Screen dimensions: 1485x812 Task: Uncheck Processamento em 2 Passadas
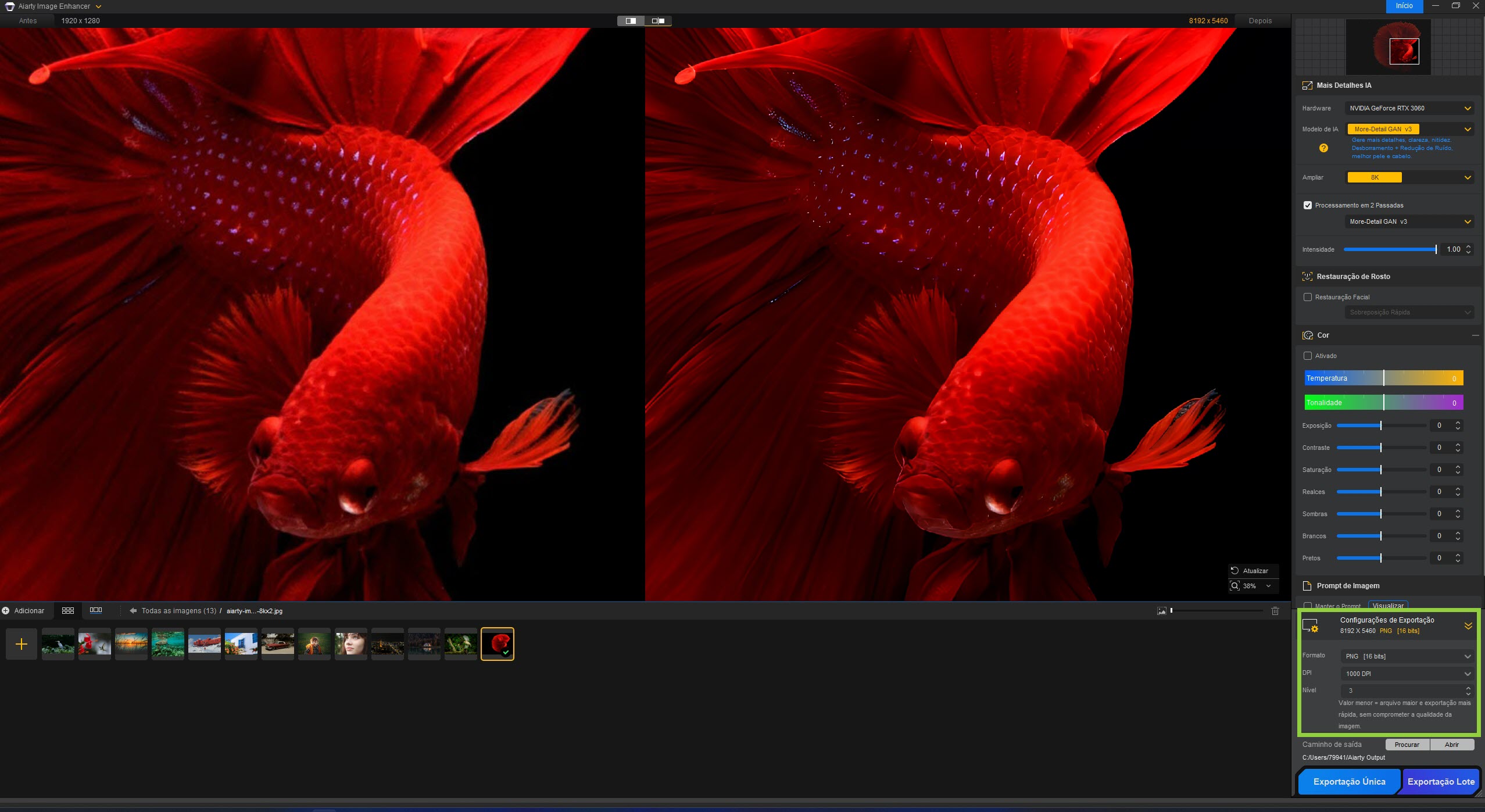coord(1308,205)
